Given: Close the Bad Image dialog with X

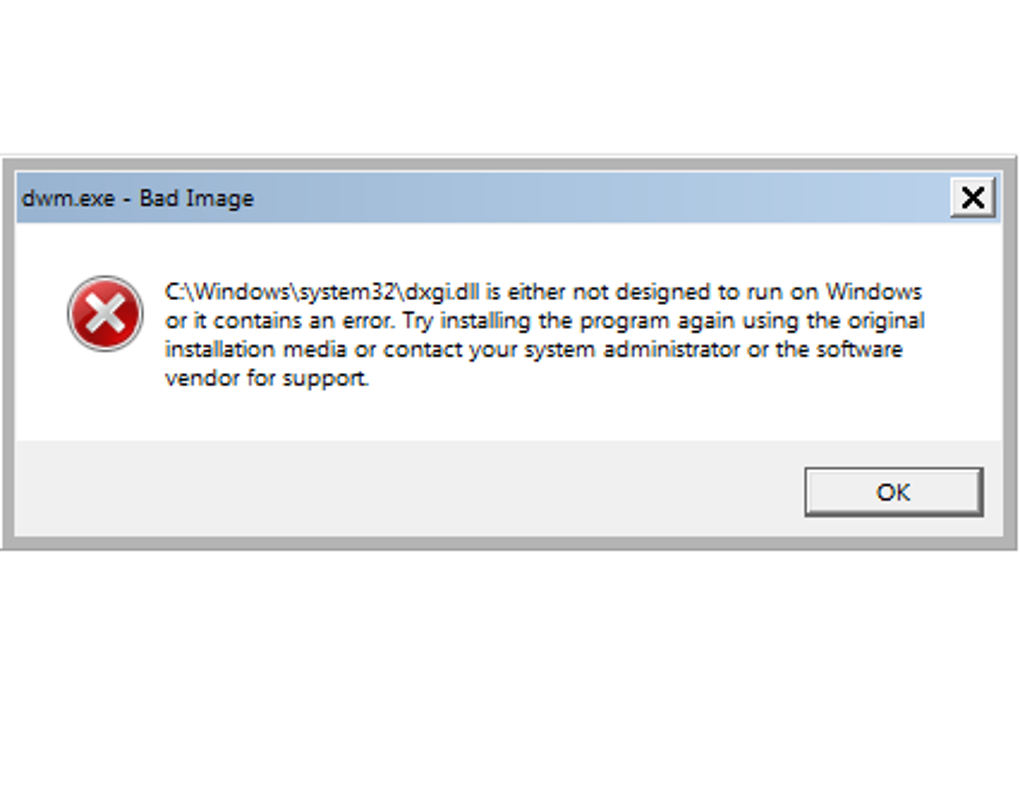Looking at the screenshot, I should pyautogui.click(x=972, y=198).
